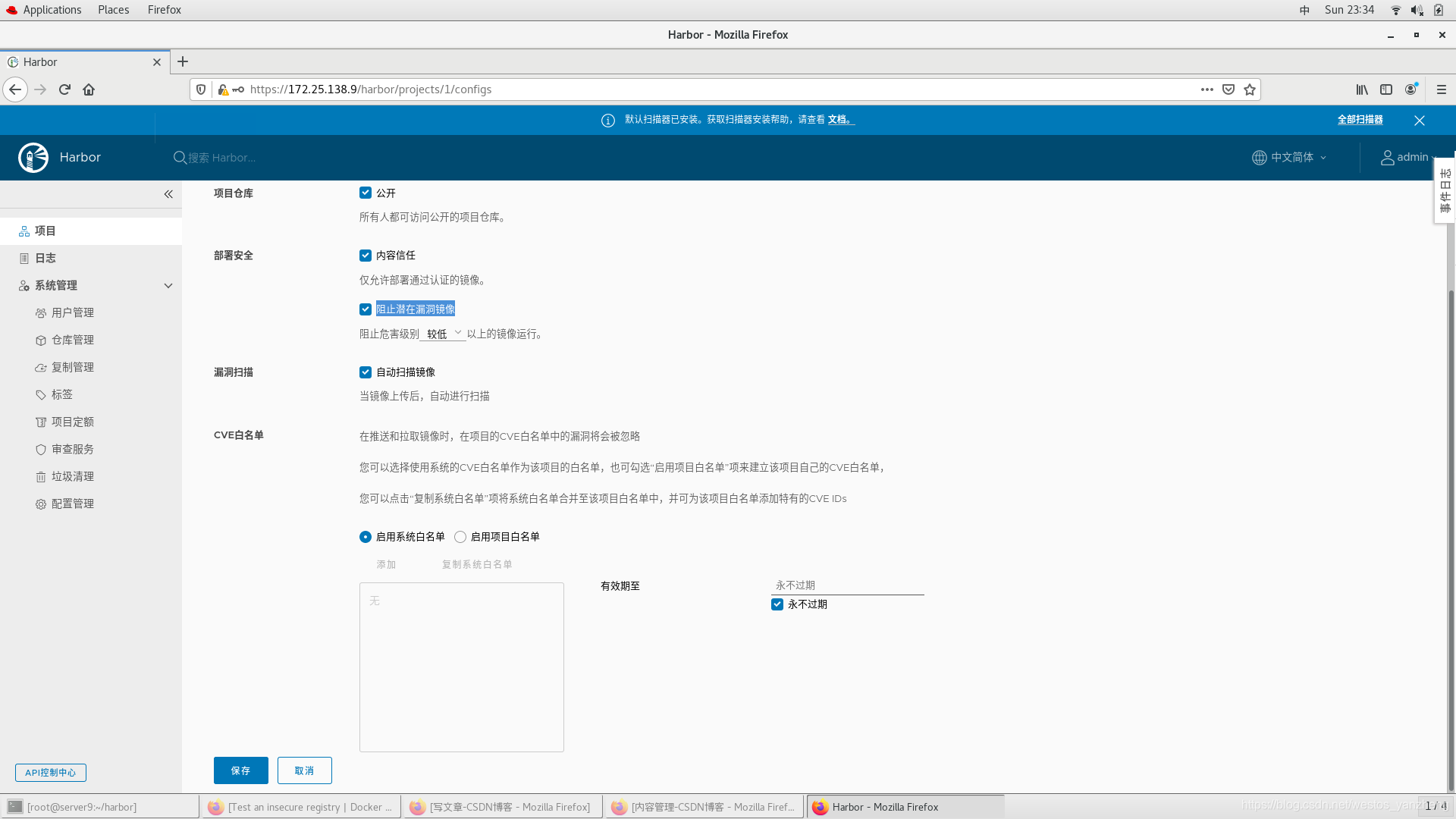Open 项目 in the sidebar
The height and width of the screenshot is (819, 1456).
(91, 231)
